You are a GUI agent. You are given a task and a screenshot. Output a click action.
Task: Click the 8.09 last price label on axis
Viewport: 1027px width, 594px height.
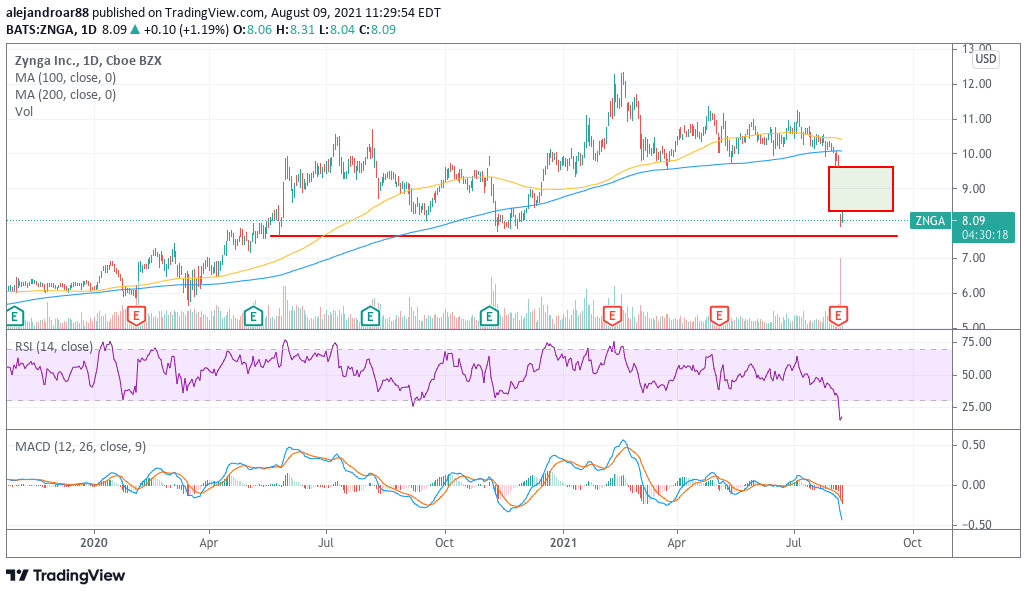point(974,221)
